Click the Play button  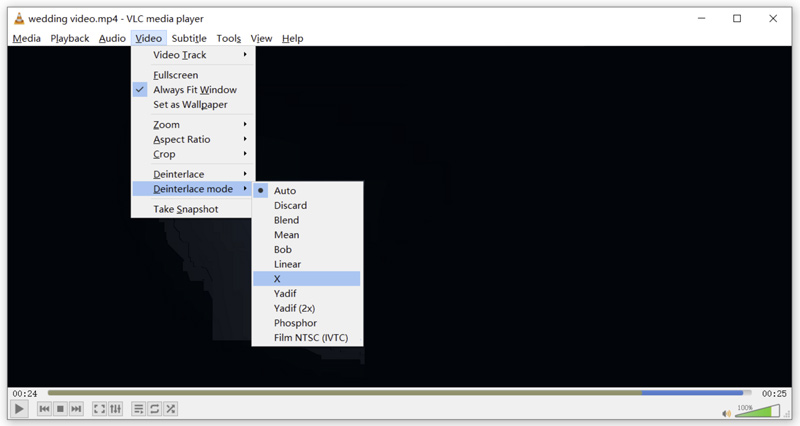19,409
